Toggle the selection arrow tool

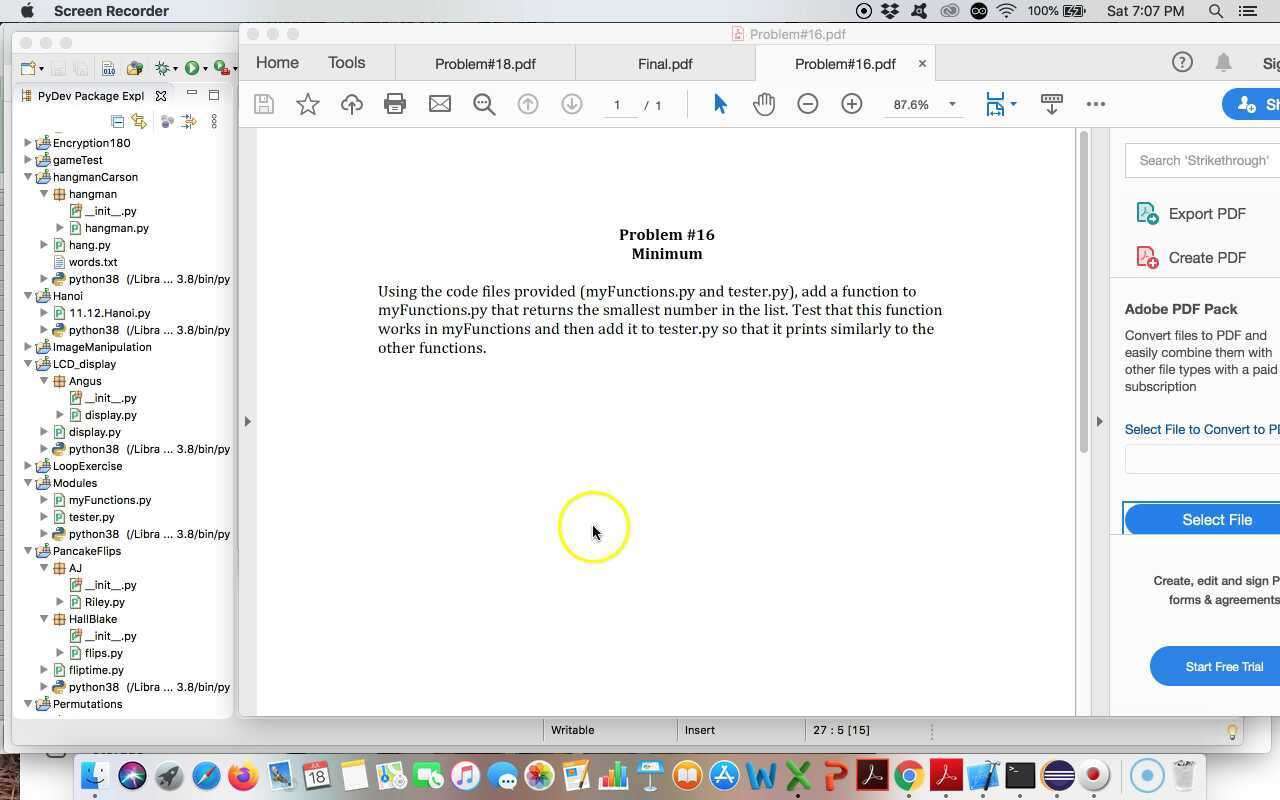pos(720,104)
